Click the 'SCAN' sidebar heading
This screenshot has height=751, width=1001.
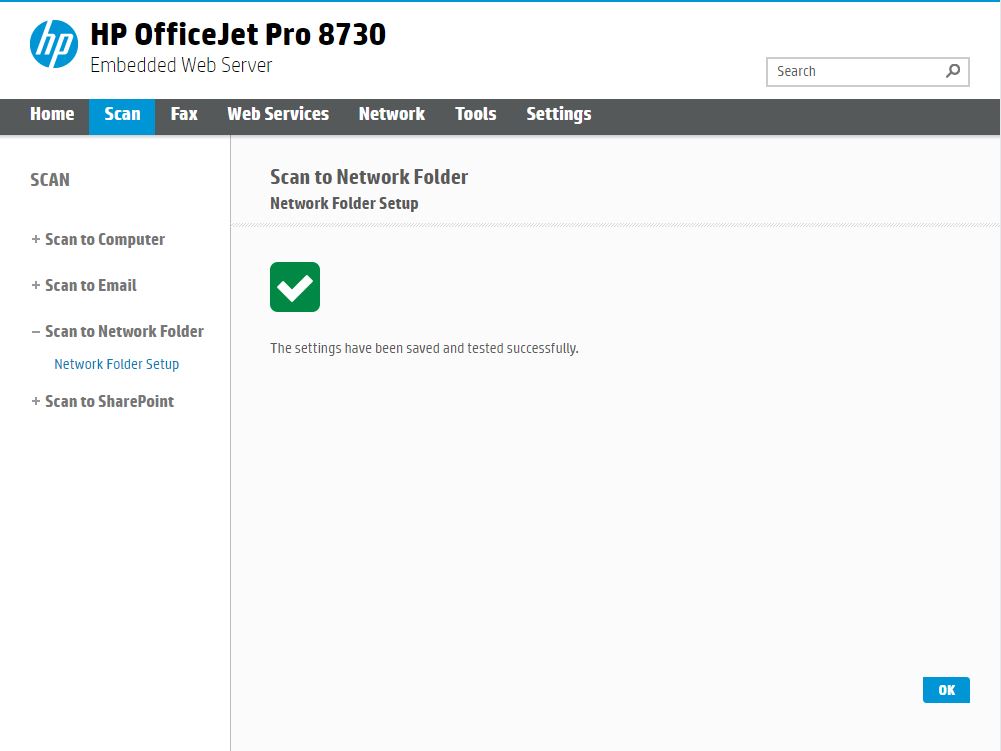pyautogui.click(x=50, y=180)
